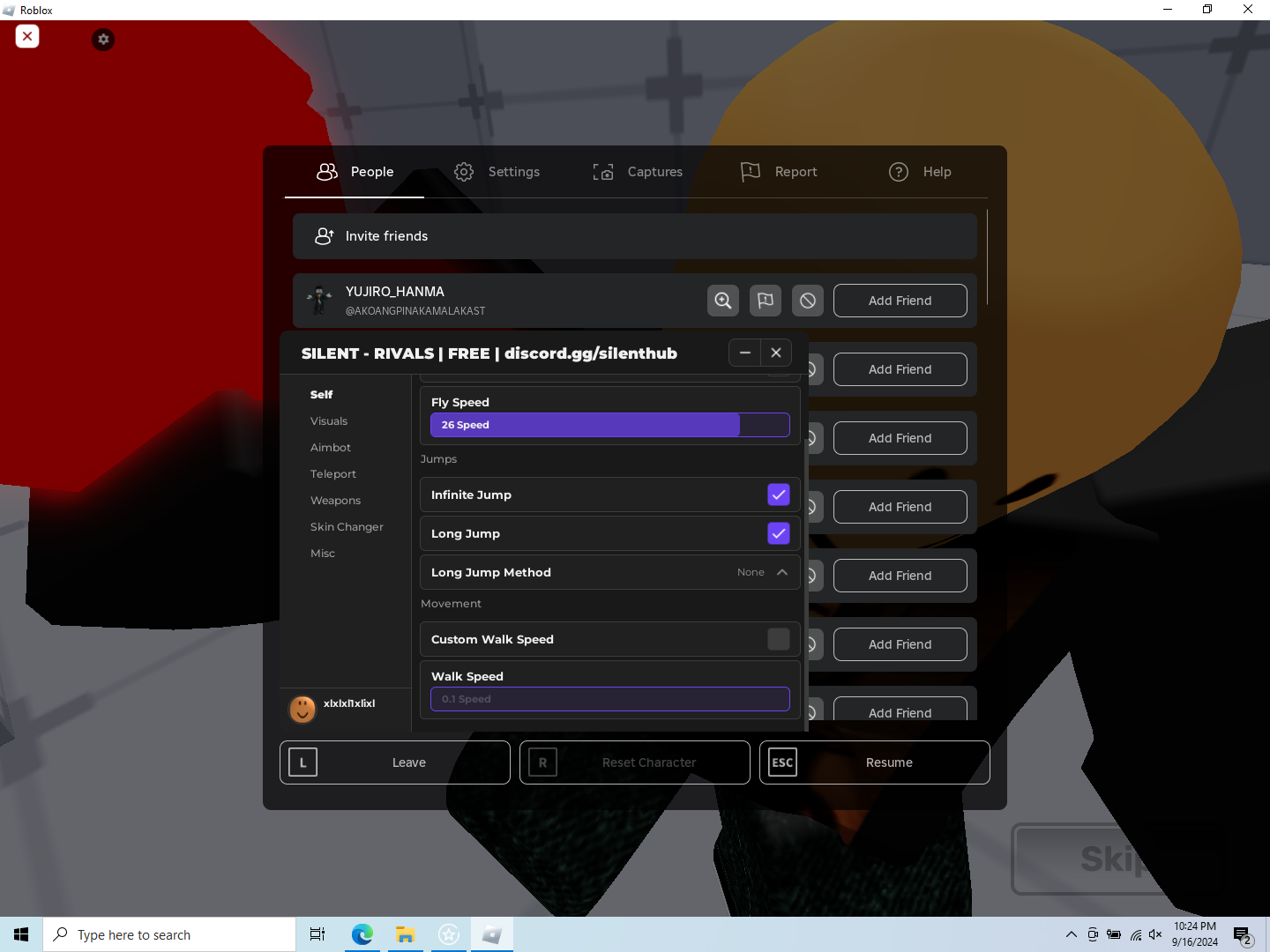
Task: Click YUJIRO_HANMA's avatar thumbnail
Action: 319,301
